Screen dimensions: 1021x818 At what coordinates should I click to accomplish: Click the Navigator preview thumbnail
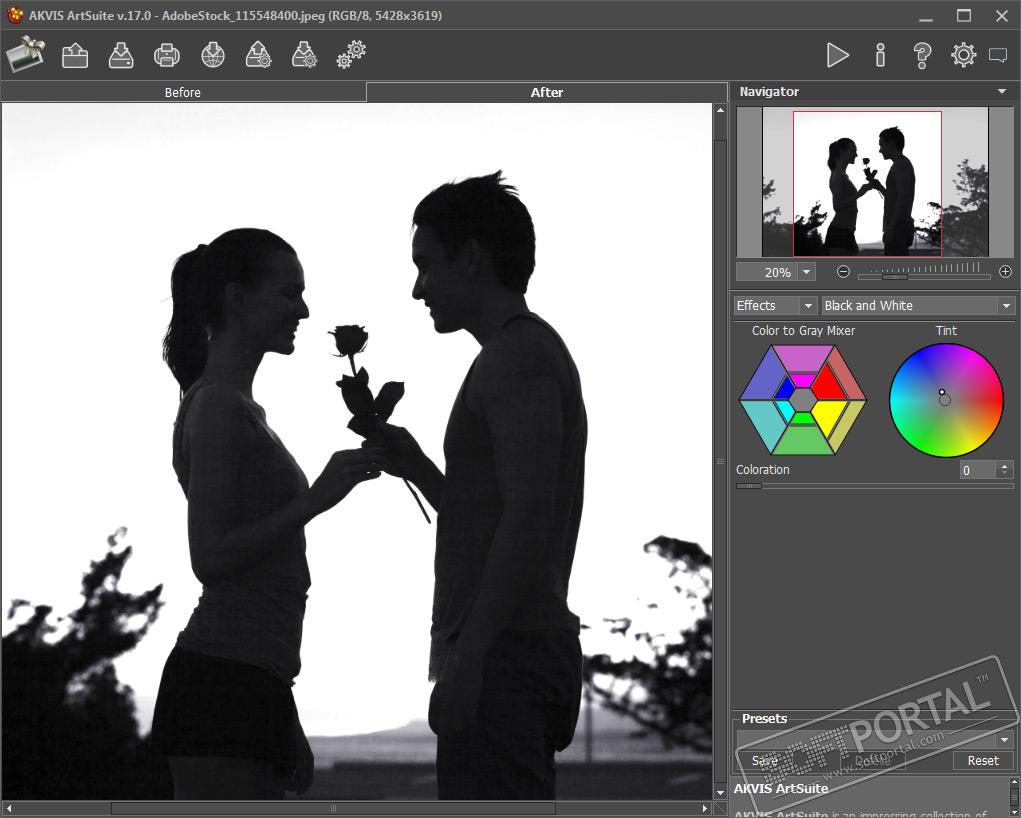click(875, 182)
